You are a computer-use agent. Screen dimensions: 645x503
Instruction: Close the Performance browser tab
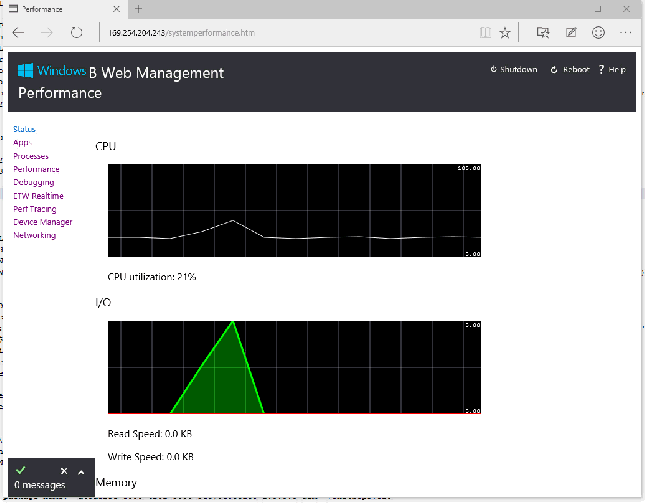point(116,9)
